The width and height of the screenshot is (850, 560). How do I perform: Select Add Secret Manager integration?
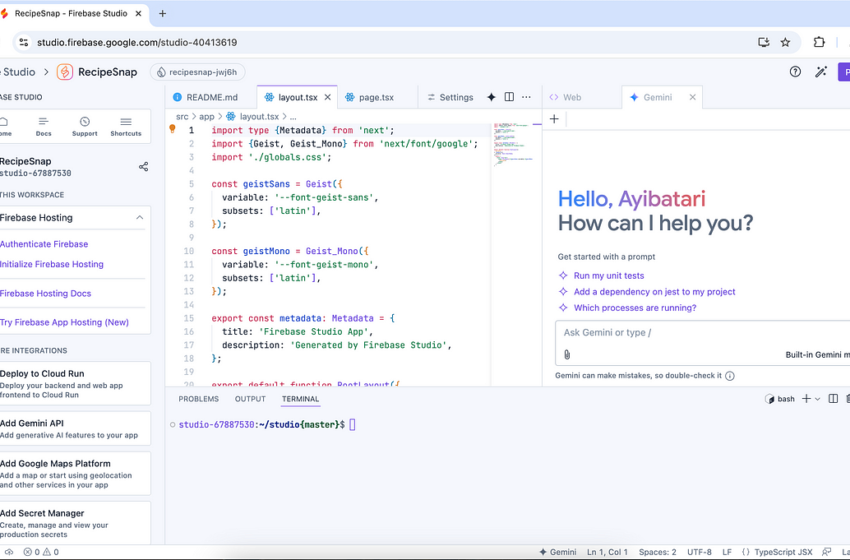pos(75,523)
